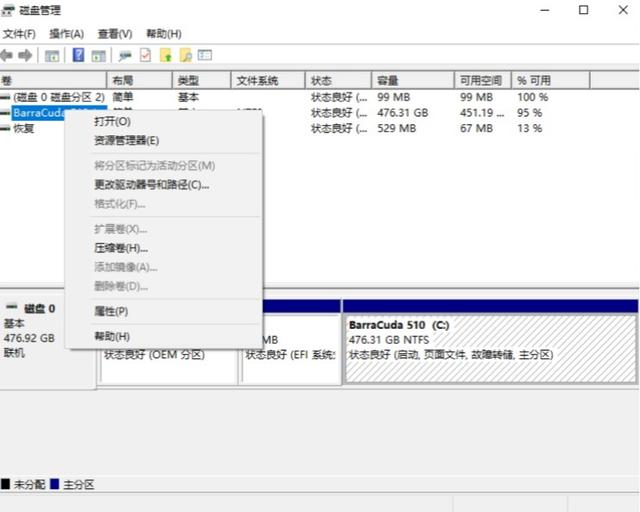Click the grayed 删除卷(D)... menu entry
The image size is (640, 512).
pyautogui.click(x=163, y=286)
